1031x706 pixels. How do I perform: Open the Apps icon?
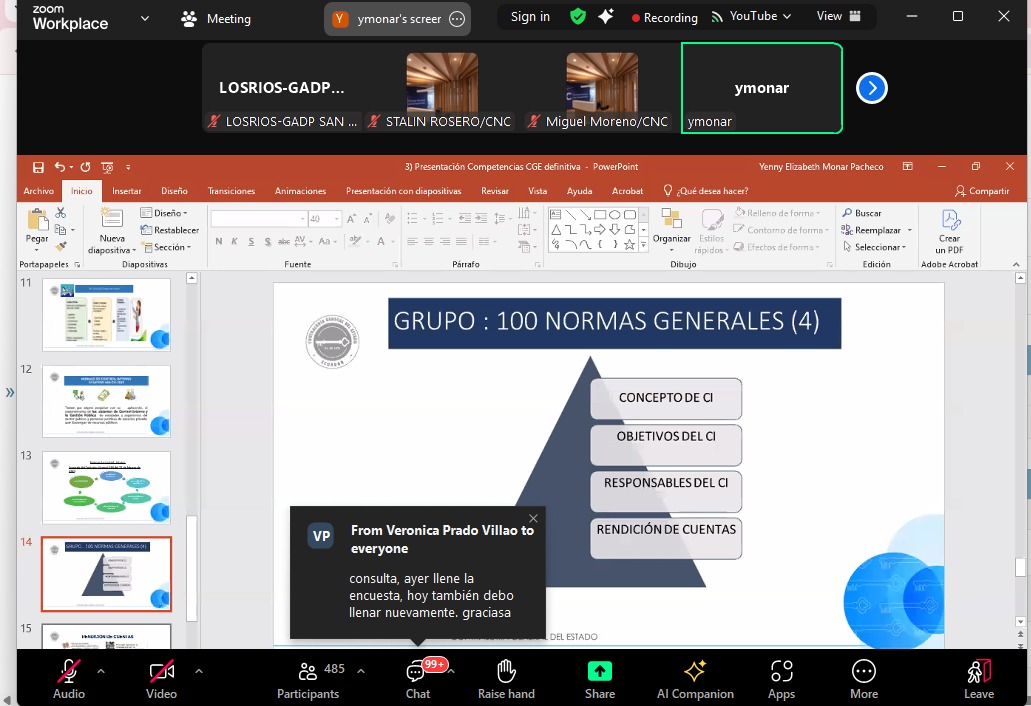click(x=781, y=672)
